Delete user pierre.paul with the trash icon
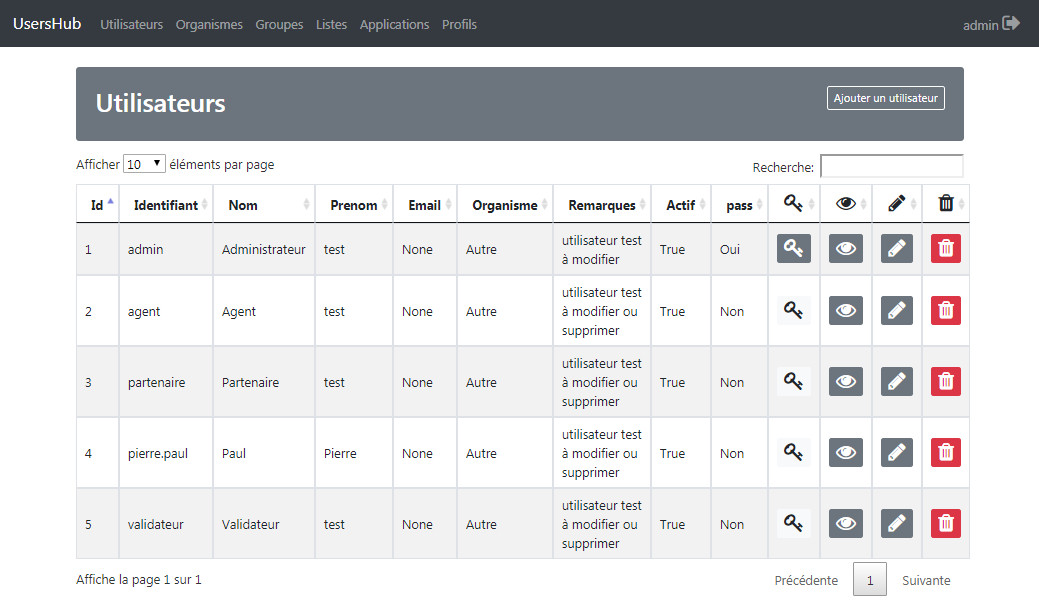The height and width of the screenshot is (606, 1039). 945,452
